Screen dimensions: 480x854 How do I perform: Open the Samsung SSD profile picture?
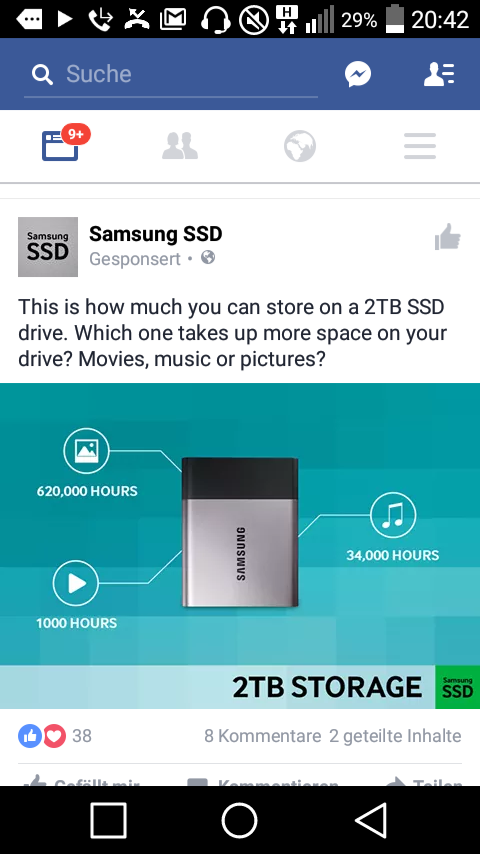point(48,247)
